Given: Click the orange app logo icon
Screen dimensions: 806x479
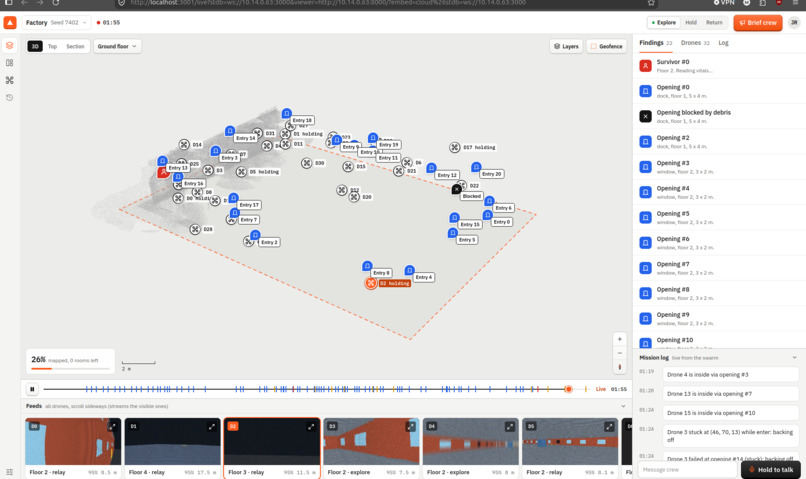Looking at the screenshot, I should [10, 23].
